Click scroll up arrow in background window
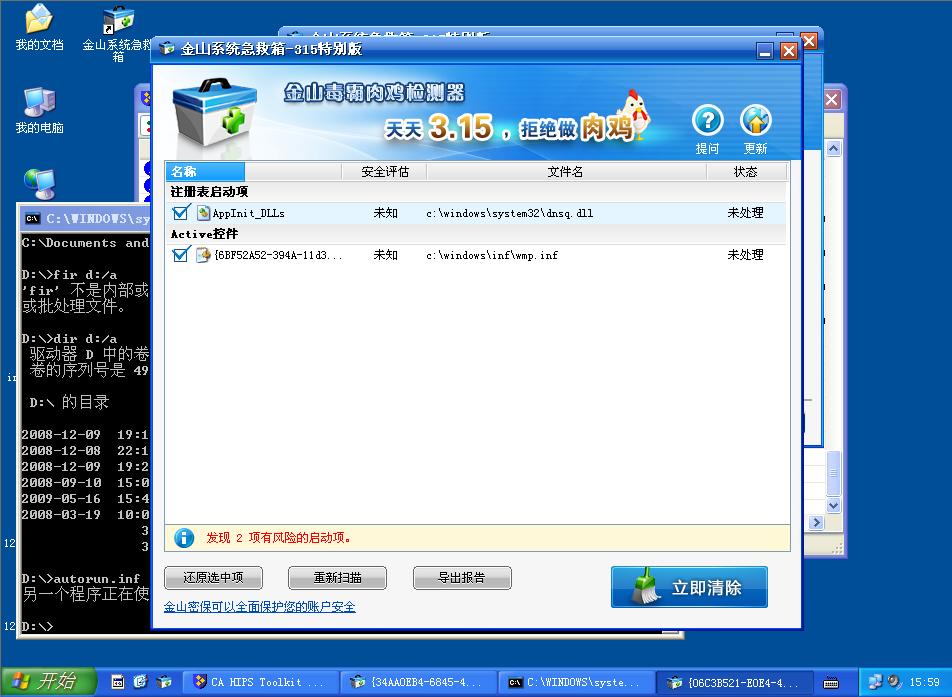The width and height of the screenshot is (952, 697). pyautogui.click(x=834, y=148)
